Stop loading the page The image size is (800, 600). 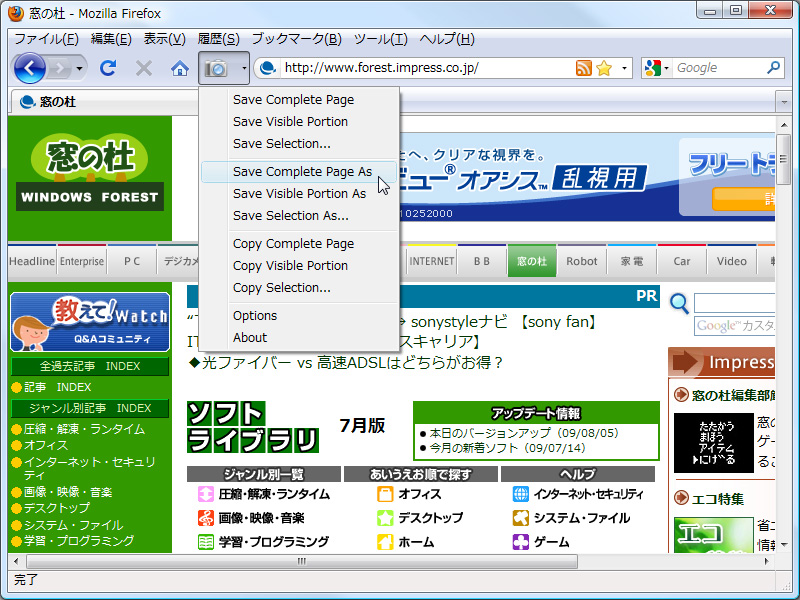tap(143, 68)
